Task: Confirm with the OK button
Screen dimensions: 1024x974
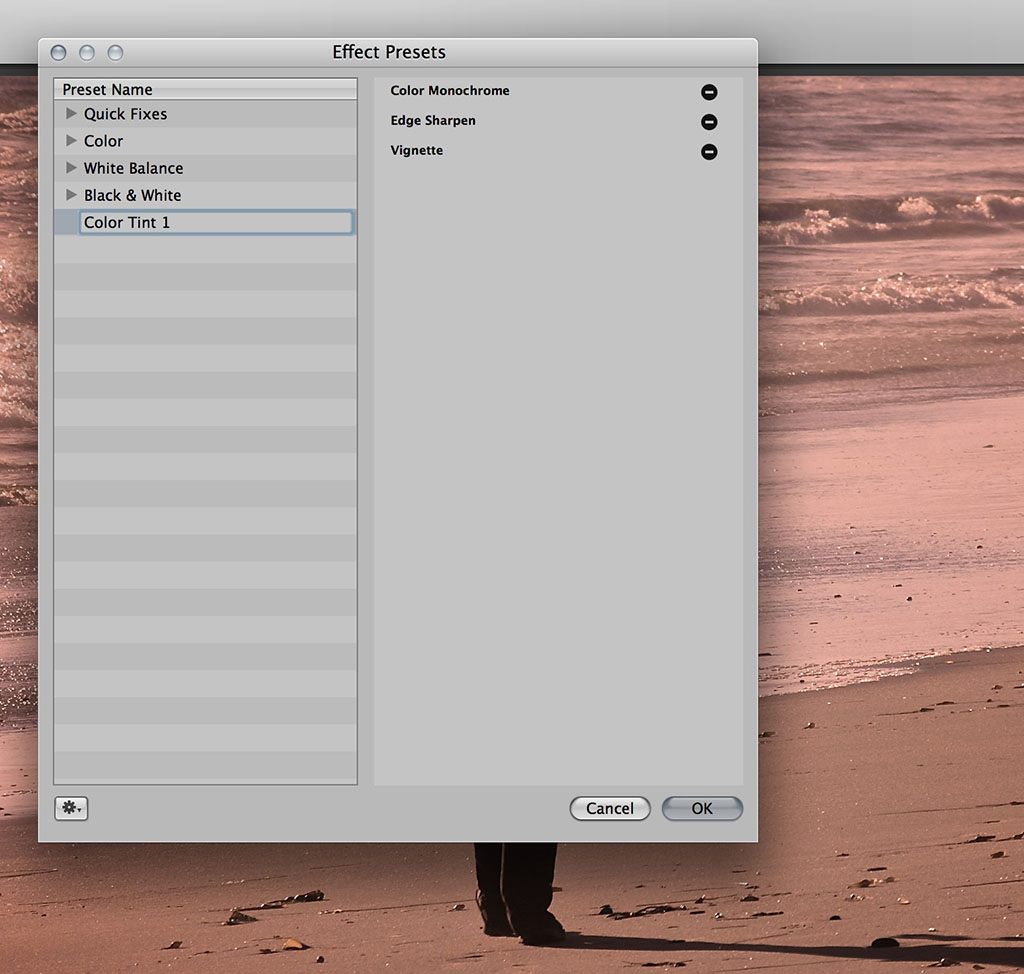Action: click(702, 808)
